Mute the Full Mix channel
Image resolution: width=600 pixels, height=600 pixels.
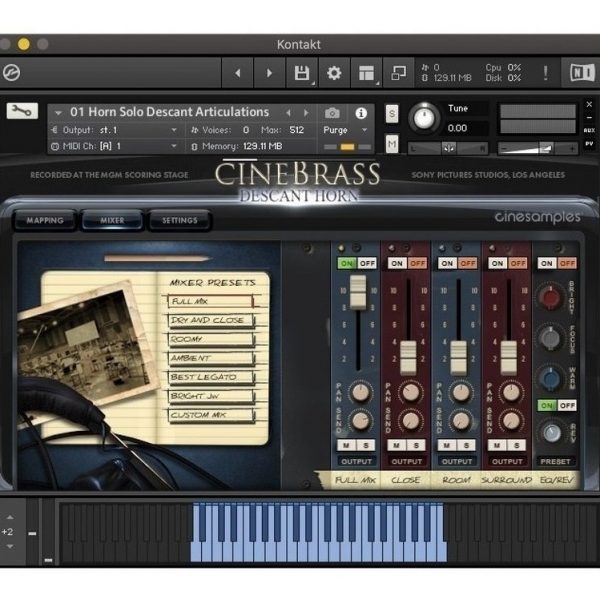(x=346, y=445)
